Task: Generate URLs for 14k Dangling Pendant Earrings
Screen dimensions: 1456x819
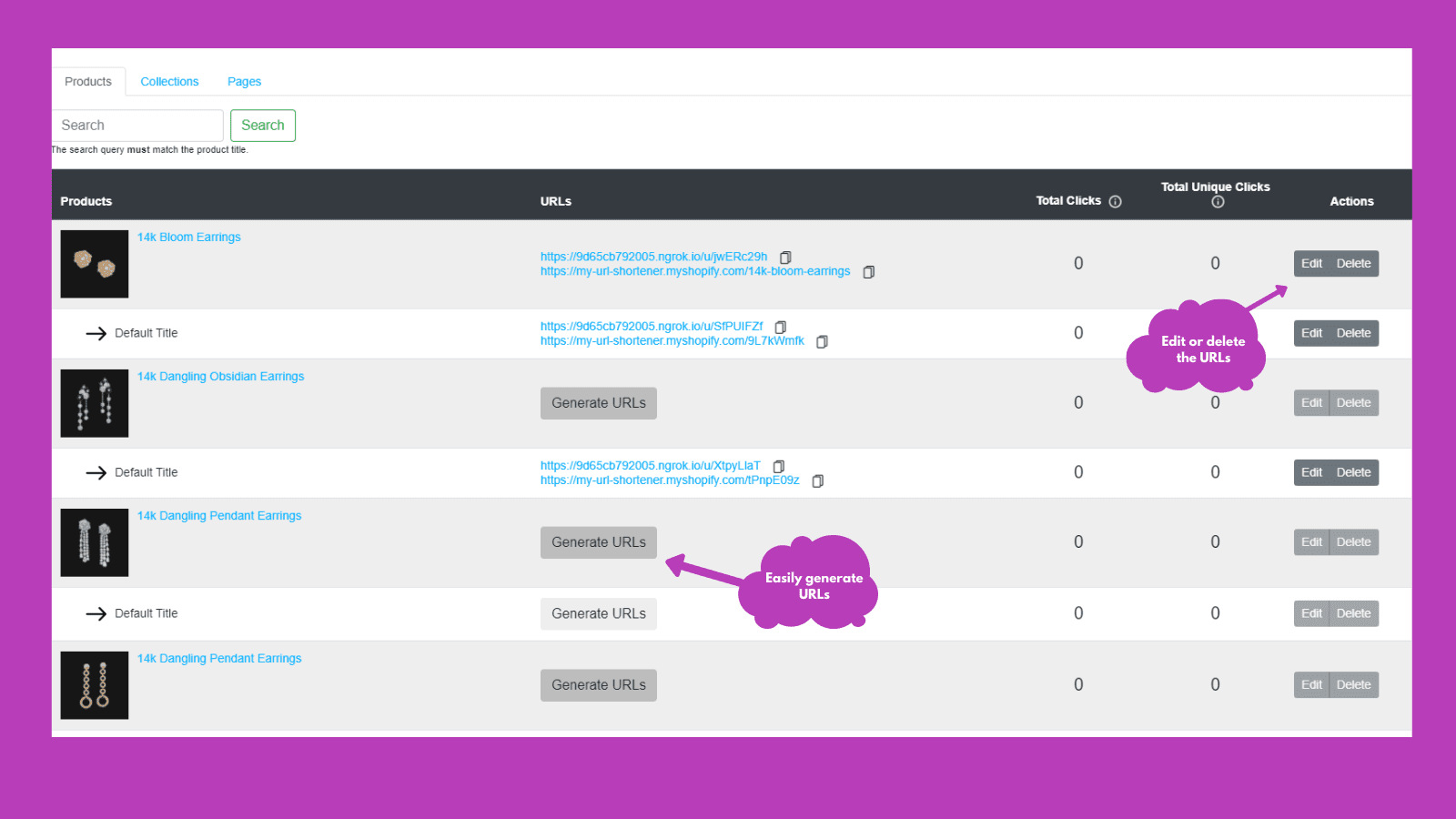Action: pyautogui.click(x=598, y=541)
